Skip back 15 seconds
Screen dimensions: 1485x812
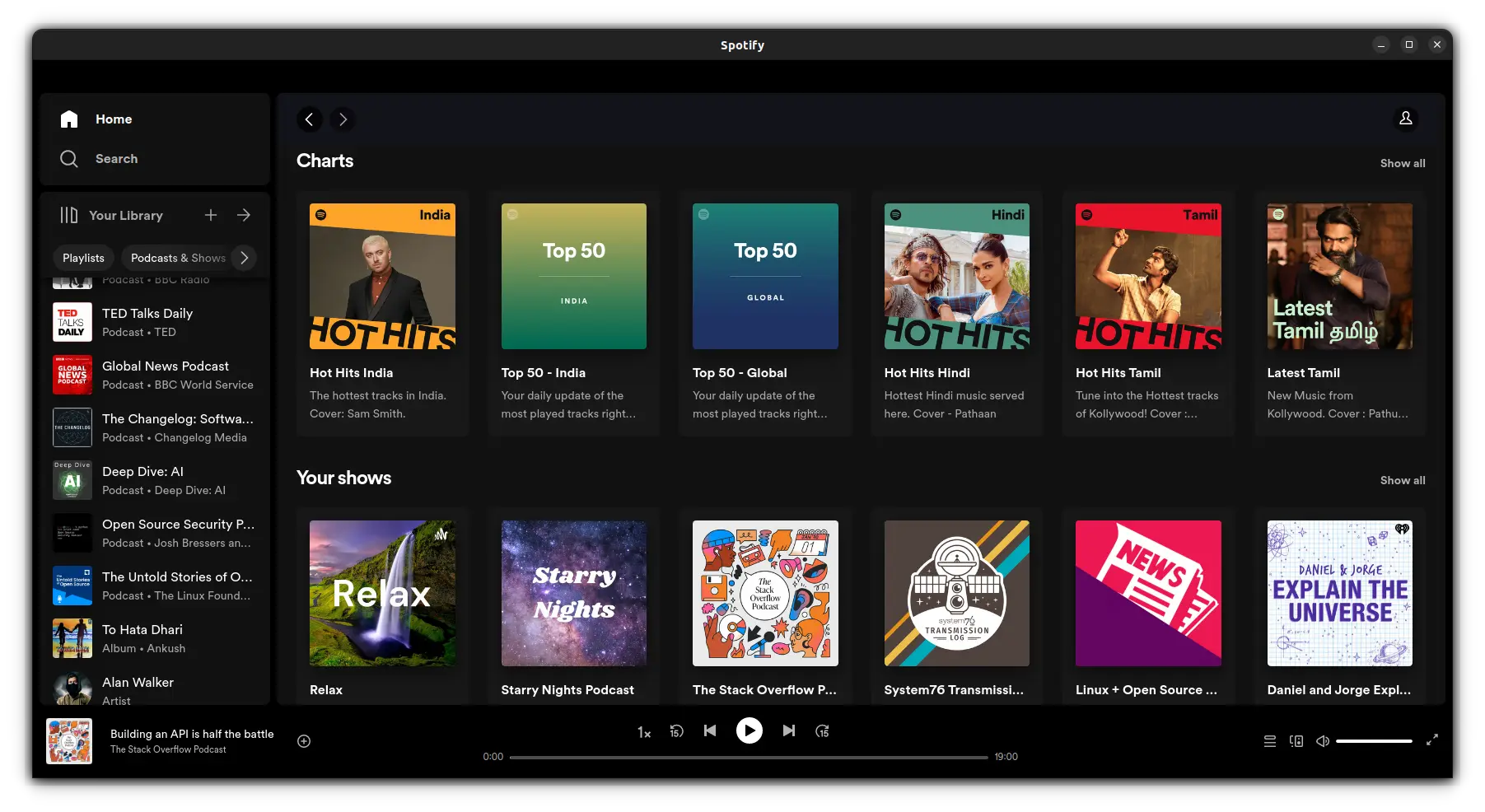(x=676, y=731)
